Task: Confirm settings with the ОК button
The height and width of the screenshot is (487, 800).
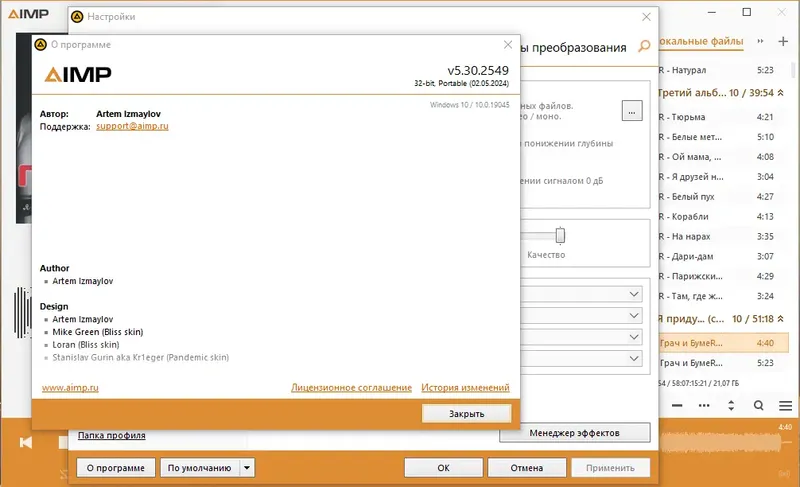Action: pyautogui.click(x=443, y=468)
